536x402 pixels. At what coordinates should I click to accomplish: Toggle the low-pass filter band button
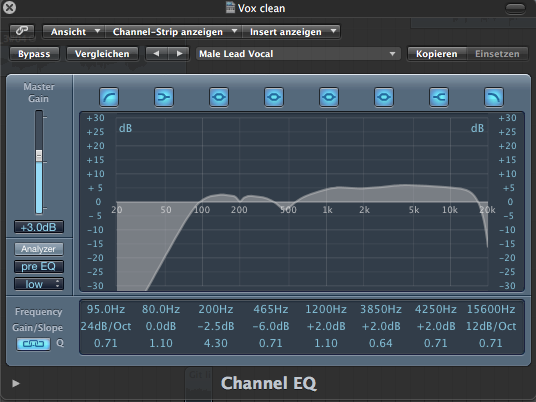click(494, 97)
